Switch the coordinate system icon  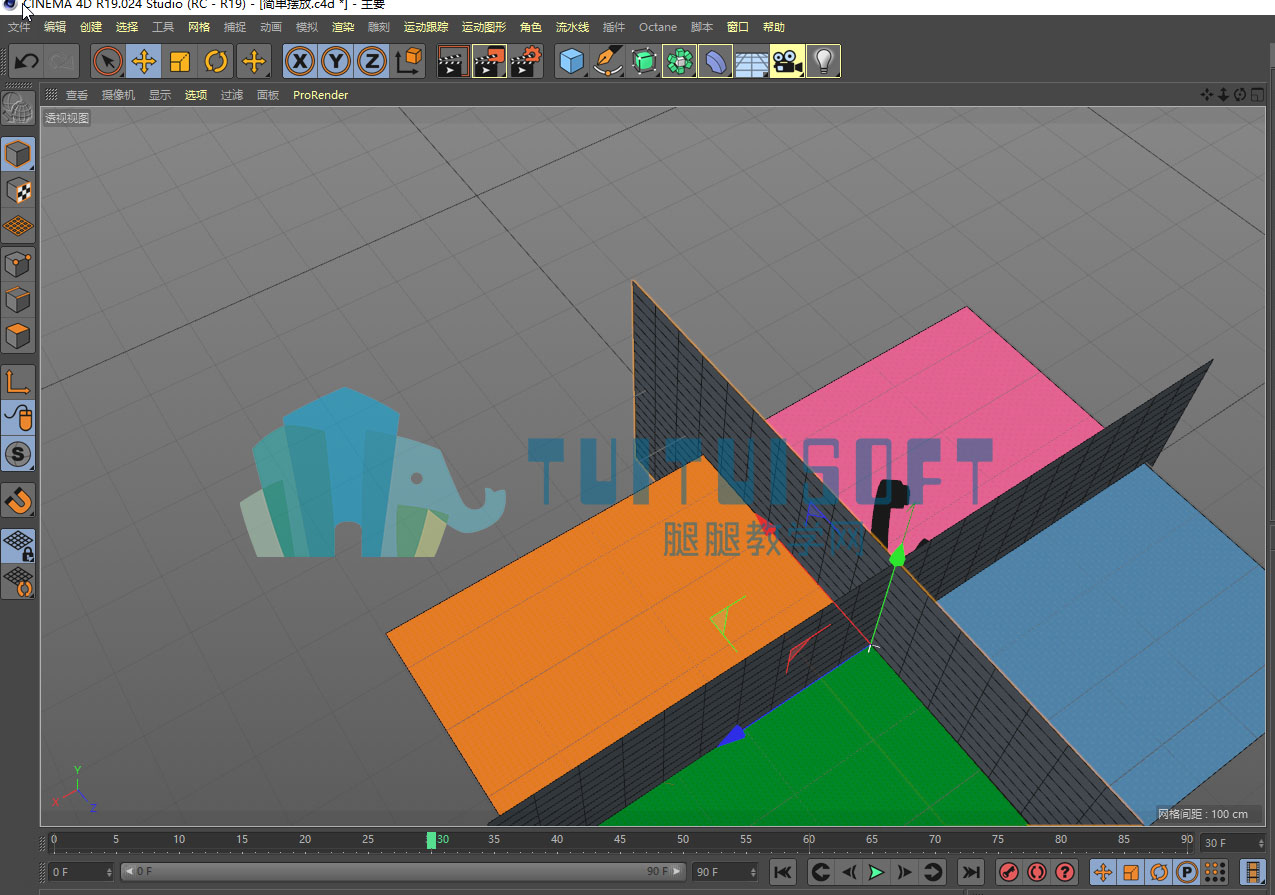click(x=408, y=62)
